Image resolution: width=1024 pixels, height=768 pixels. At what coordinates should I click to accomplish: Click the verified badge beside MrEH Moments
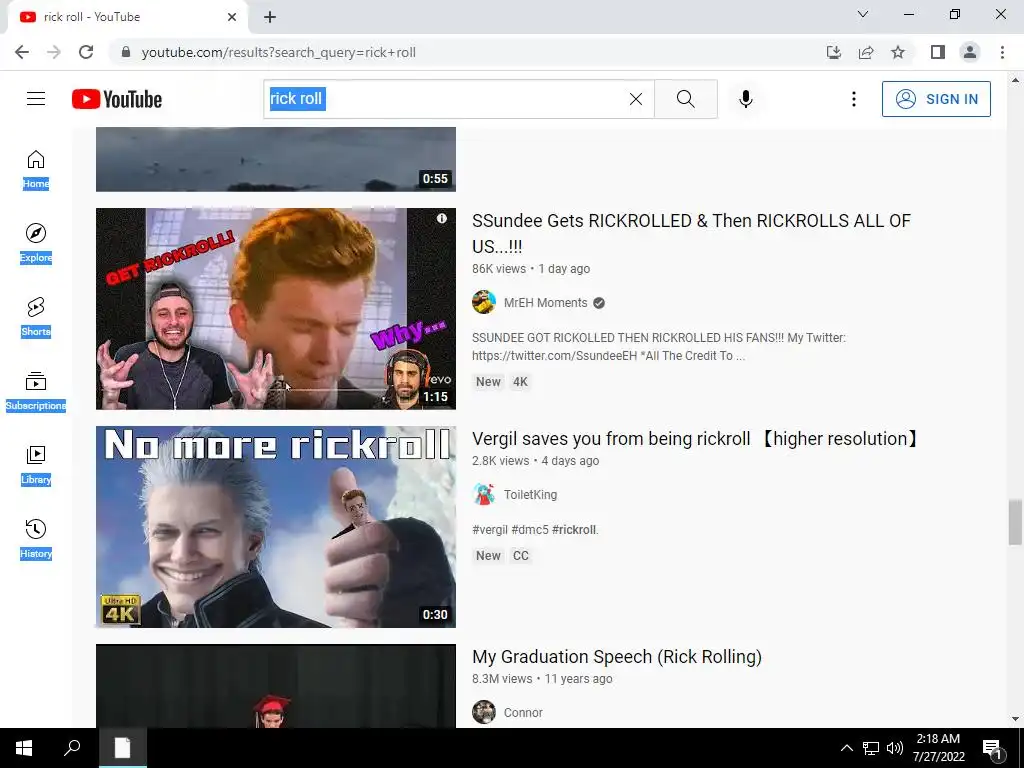(x=599, y=303)
